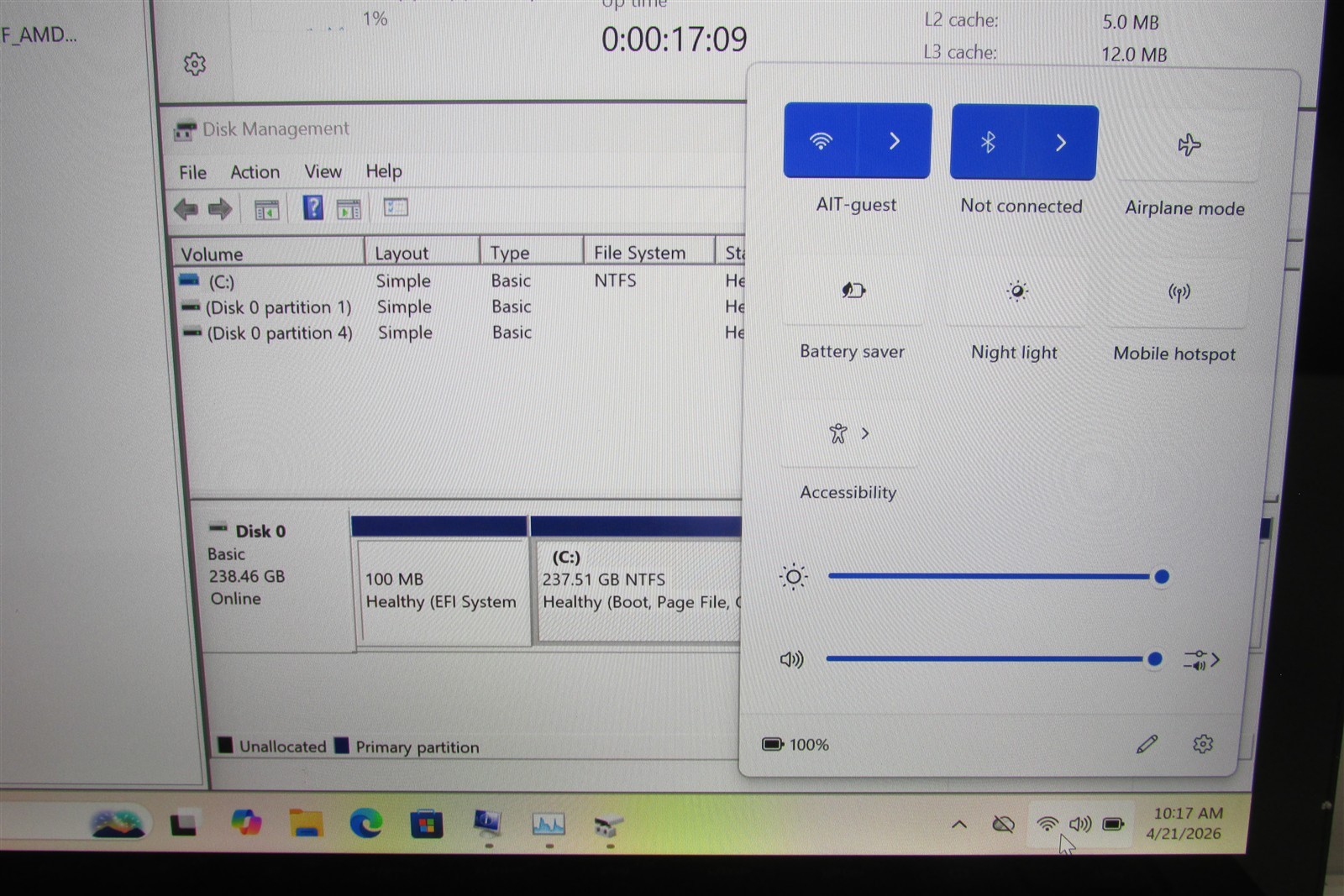1344x896 pixels.
Task: Sort by the Volume column header
Action: pyautogui.click(x=268, y=253)
